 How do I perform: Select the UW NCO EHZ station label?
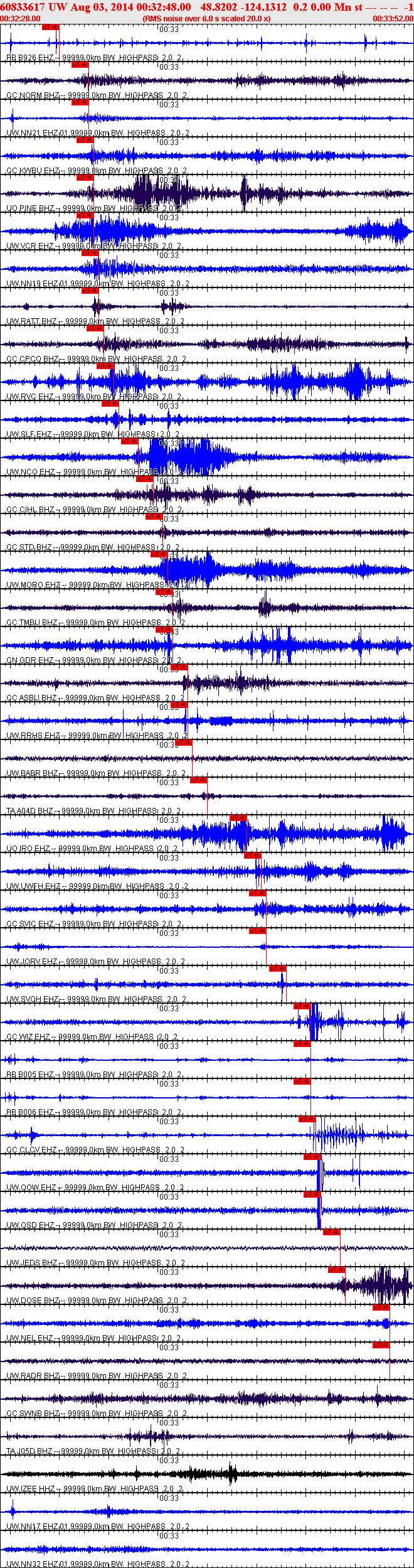click(94, 472)
